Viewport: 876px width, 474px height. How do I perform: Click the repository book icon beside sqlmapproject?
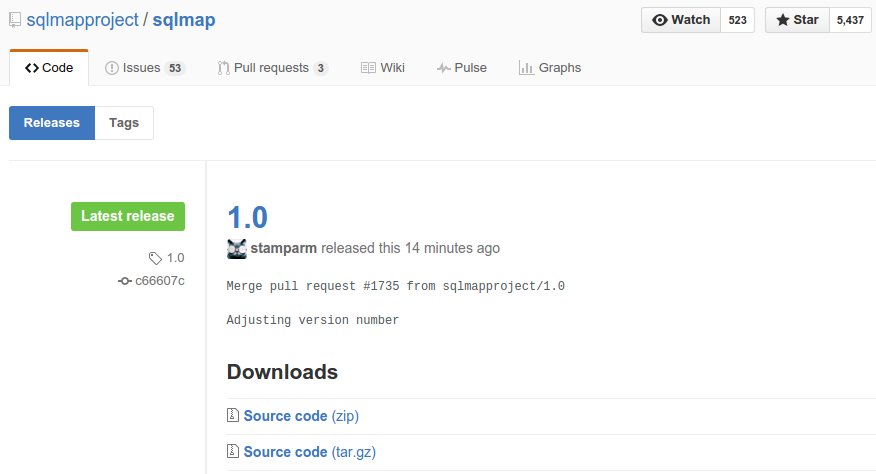15,20
